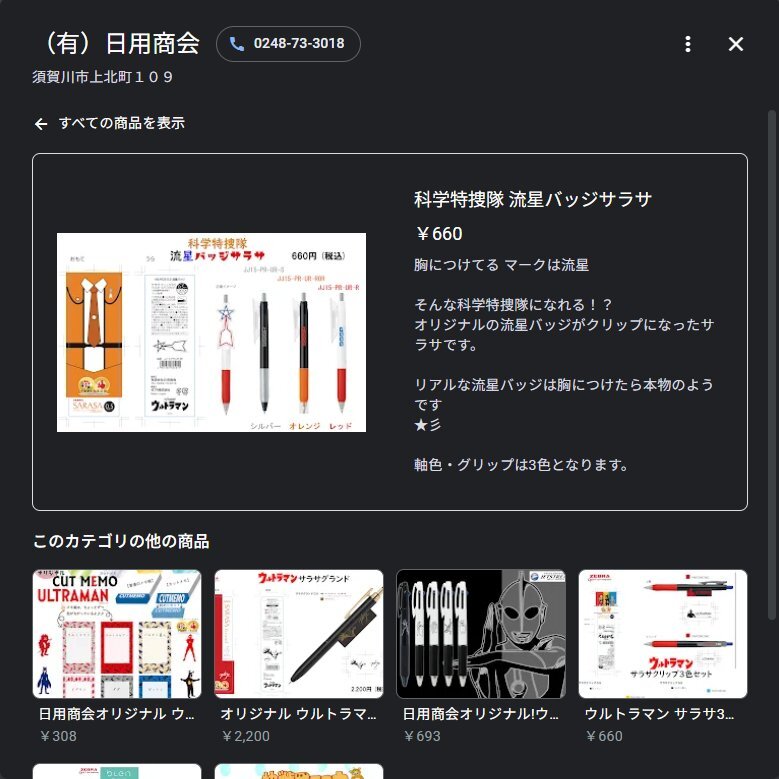
Task: Click the 日用商会オリジナル!ウ… ¥693 title
Action: click(481, 714)
